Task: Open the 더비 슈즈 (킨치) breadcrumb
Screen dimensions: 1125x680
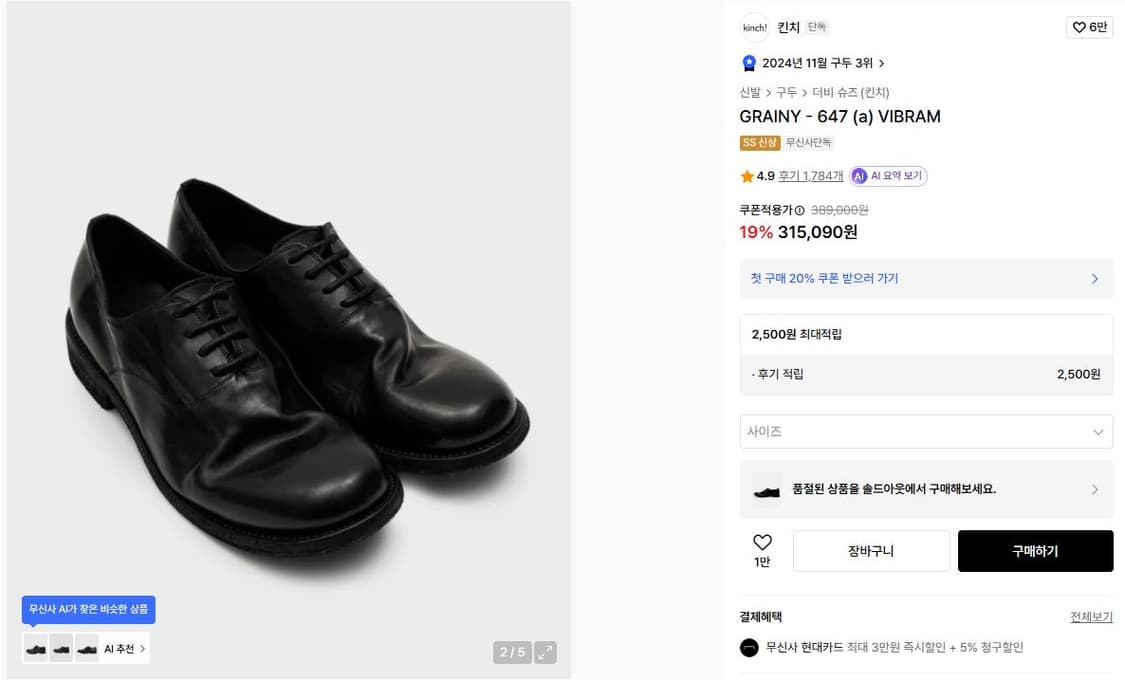Action: pyautogui.click(x=850, y=92)
